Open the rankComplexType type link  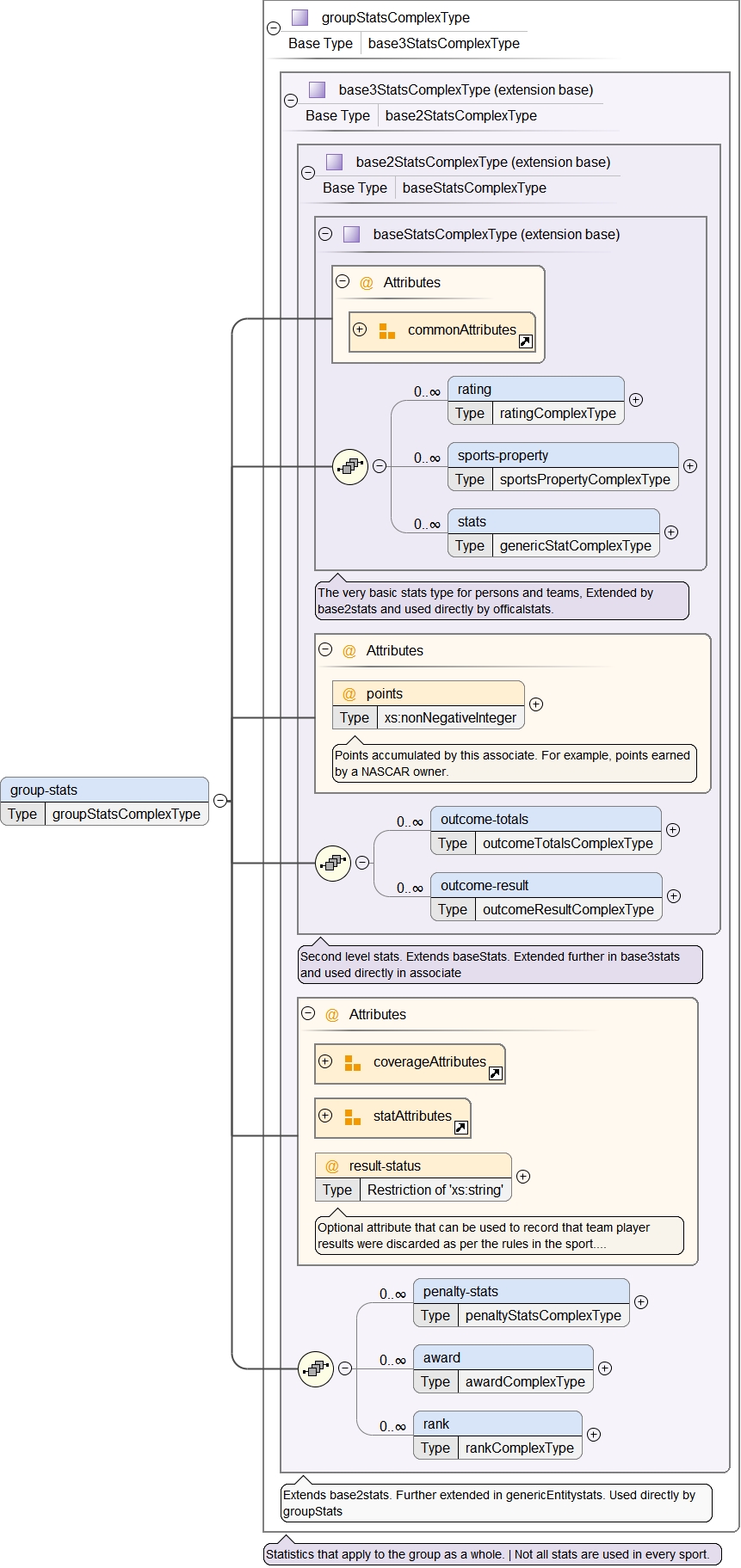[x=519, y=1448]
